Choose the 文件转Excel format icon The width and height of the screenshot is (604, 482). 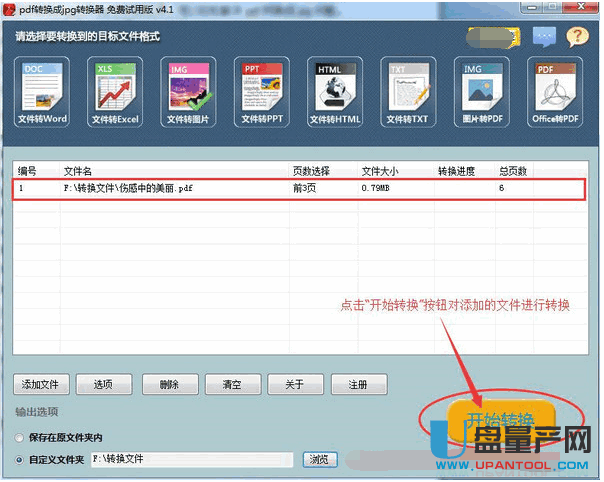(x=116, y=92)
